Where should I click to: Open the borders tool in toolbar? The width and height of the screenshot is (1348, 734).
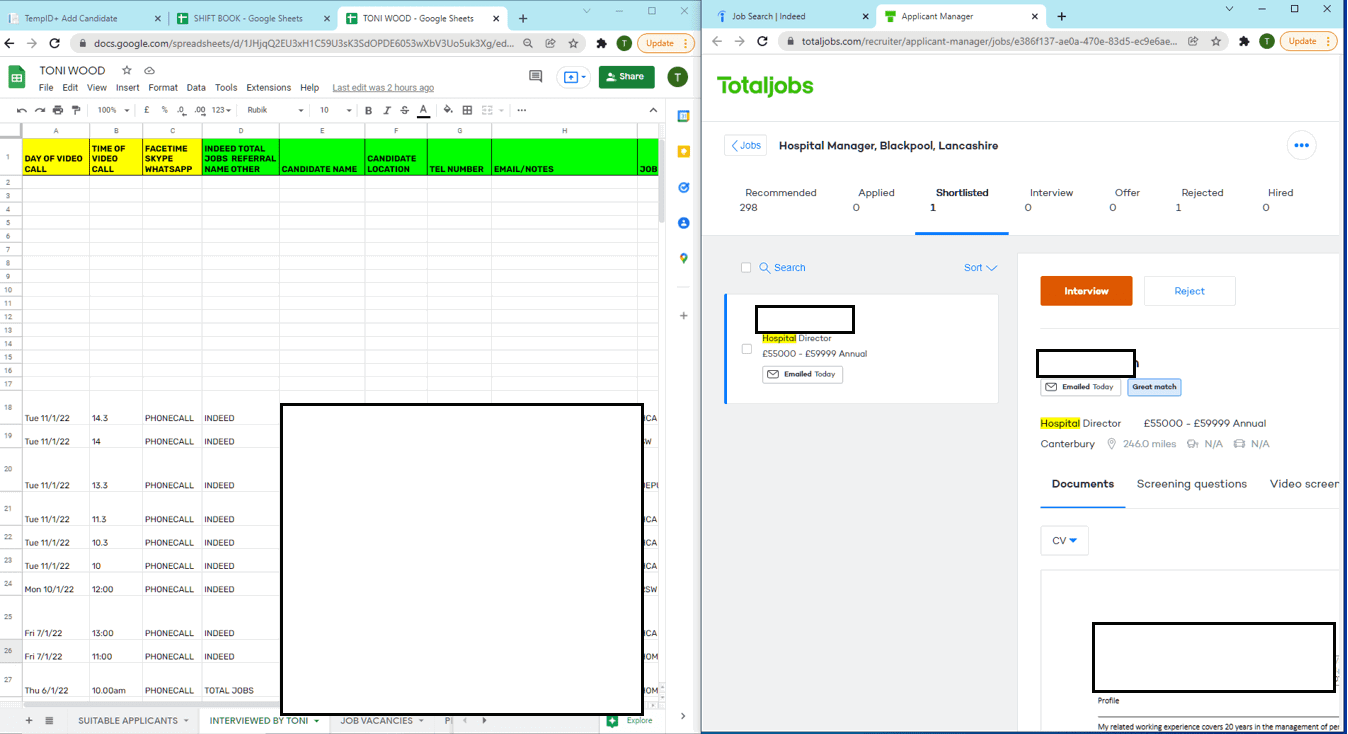click(467, 110)
